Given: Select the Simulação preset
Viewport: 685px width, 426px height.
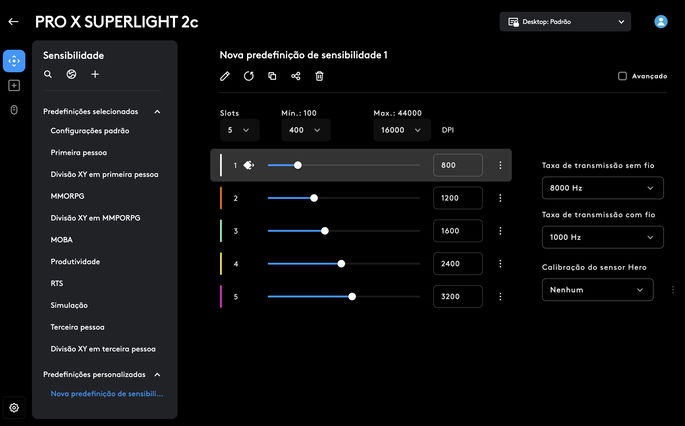Looking at the screenshot, I should click(69, 305).
